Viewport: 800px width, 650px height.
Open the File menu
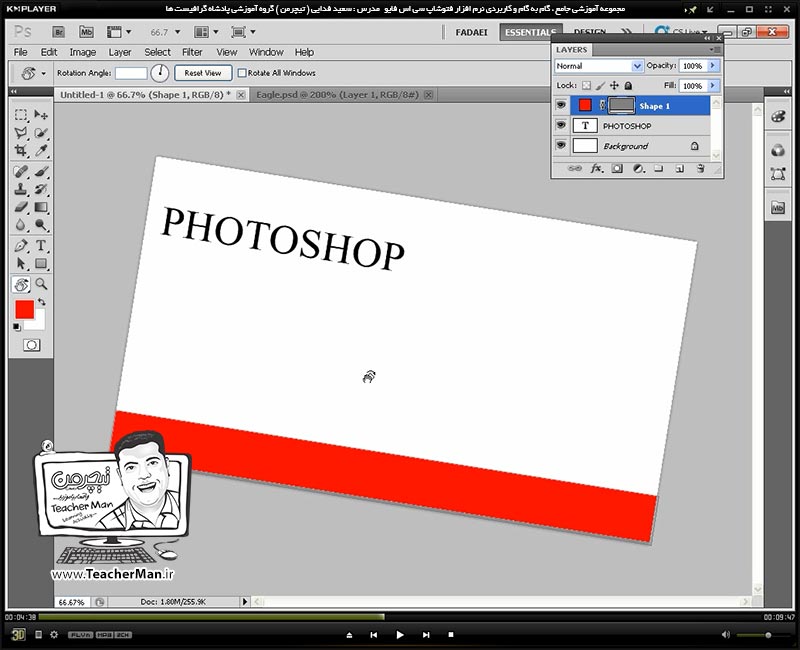[x=20, y=52]
